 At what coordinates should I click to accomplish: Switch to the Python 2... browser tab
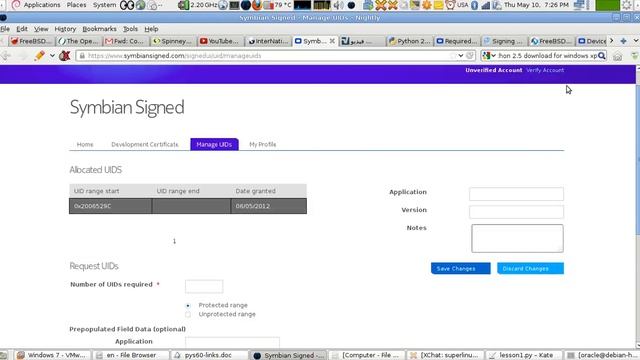pyautogui.click(x=409, y=41)
